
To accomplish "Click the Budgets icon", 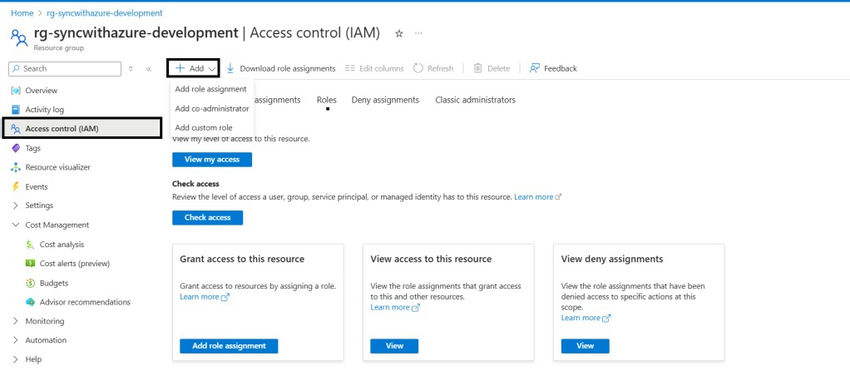I will point(30,283).
